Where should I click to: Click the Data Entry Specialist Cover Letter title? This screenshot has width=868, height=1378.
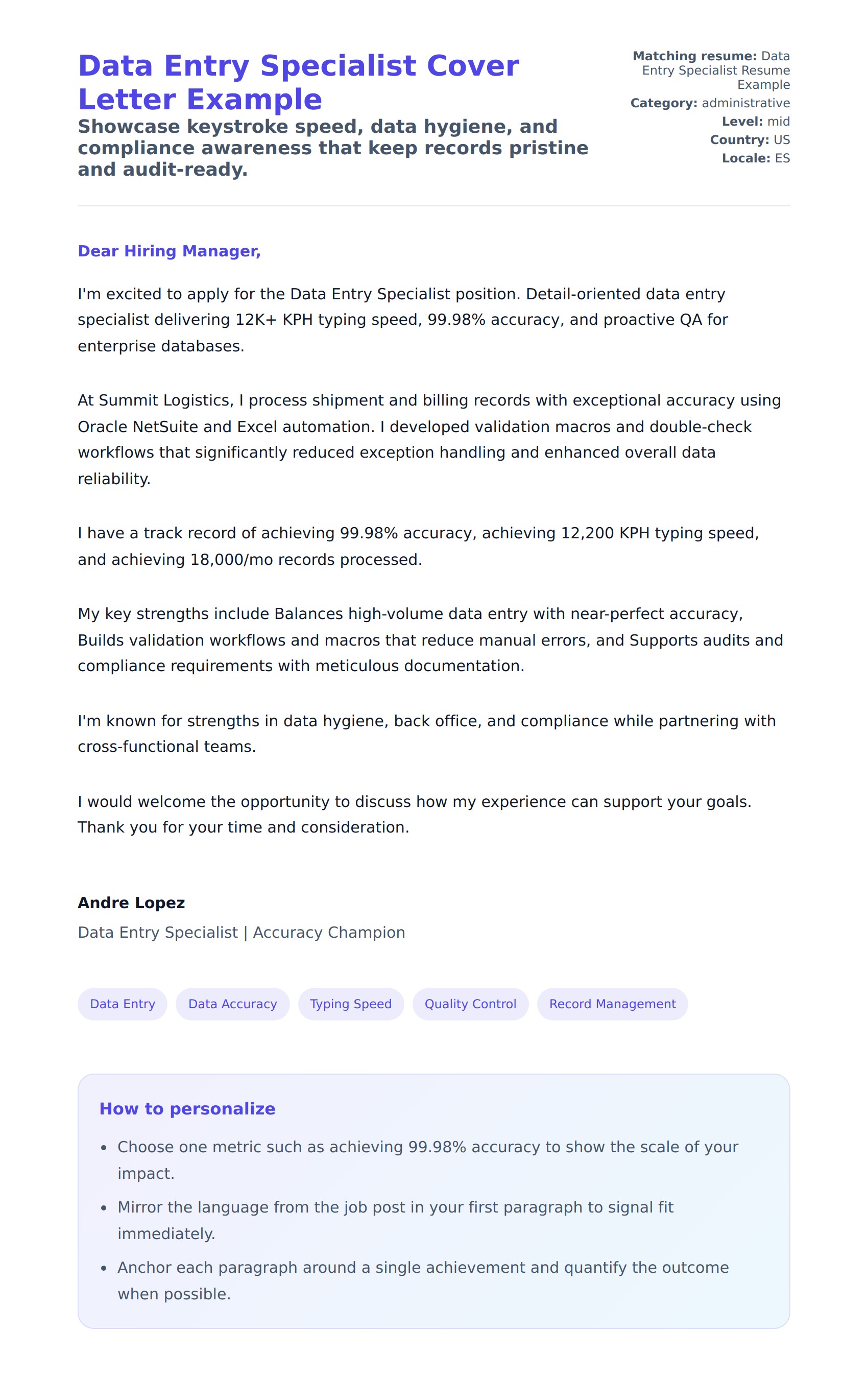298,82
